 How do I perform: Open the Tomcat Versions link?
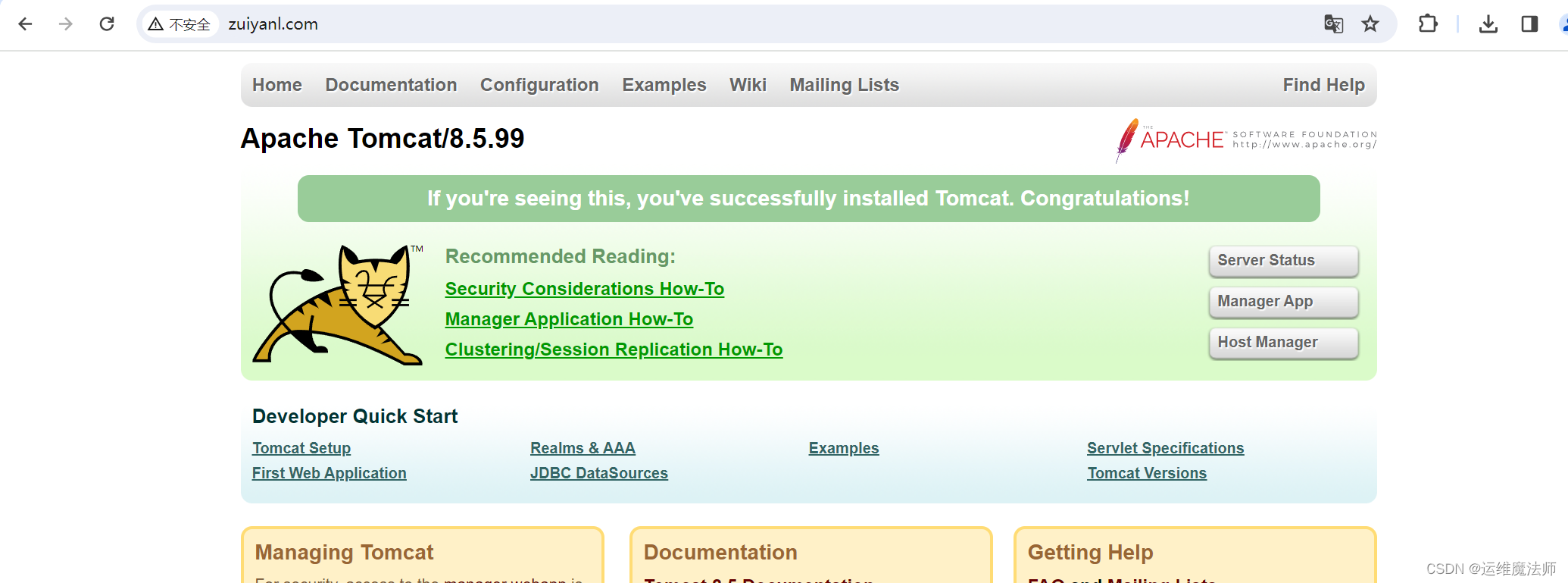[1147, 473]
